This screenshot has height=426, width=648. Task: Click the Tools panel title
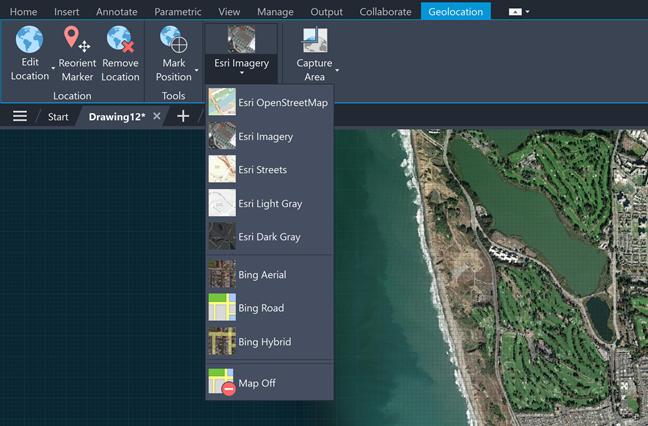click(174, 95)
